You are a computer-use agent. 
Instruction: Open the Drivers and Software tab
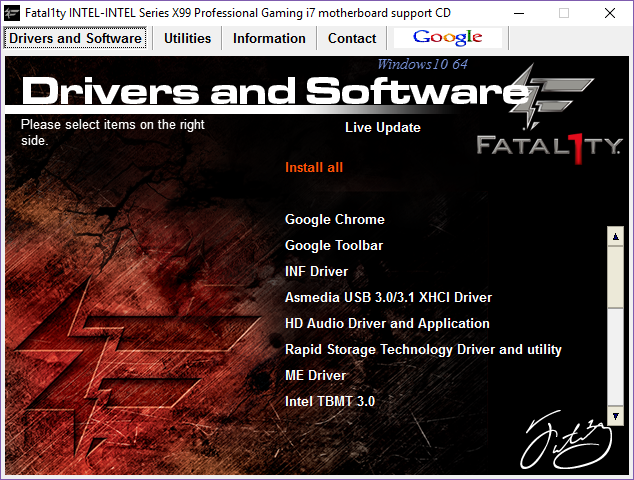(x=75, y=38)
